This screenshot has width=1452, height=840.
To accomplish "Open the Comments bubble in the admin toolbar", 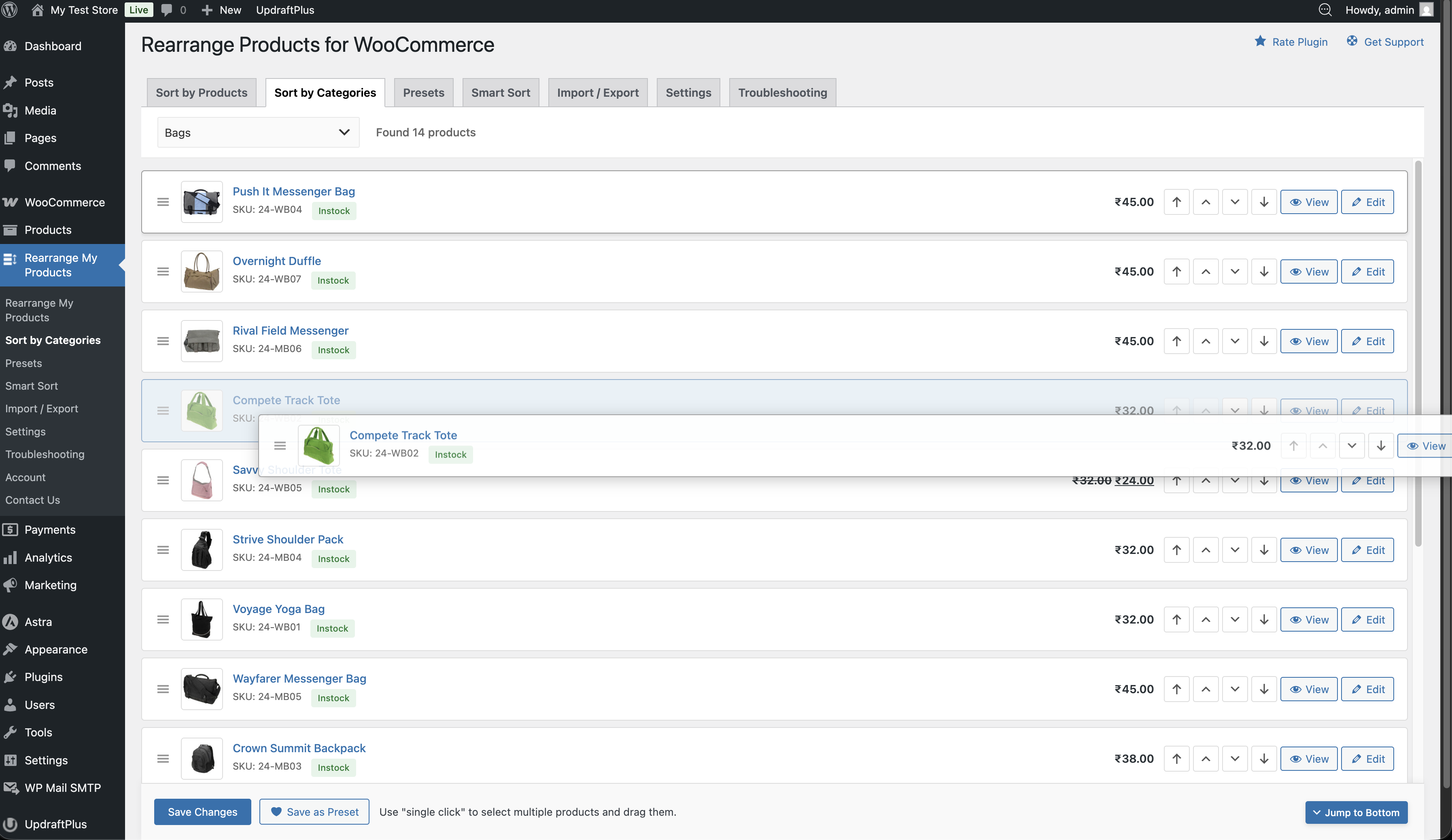I will tap(167, 10).
